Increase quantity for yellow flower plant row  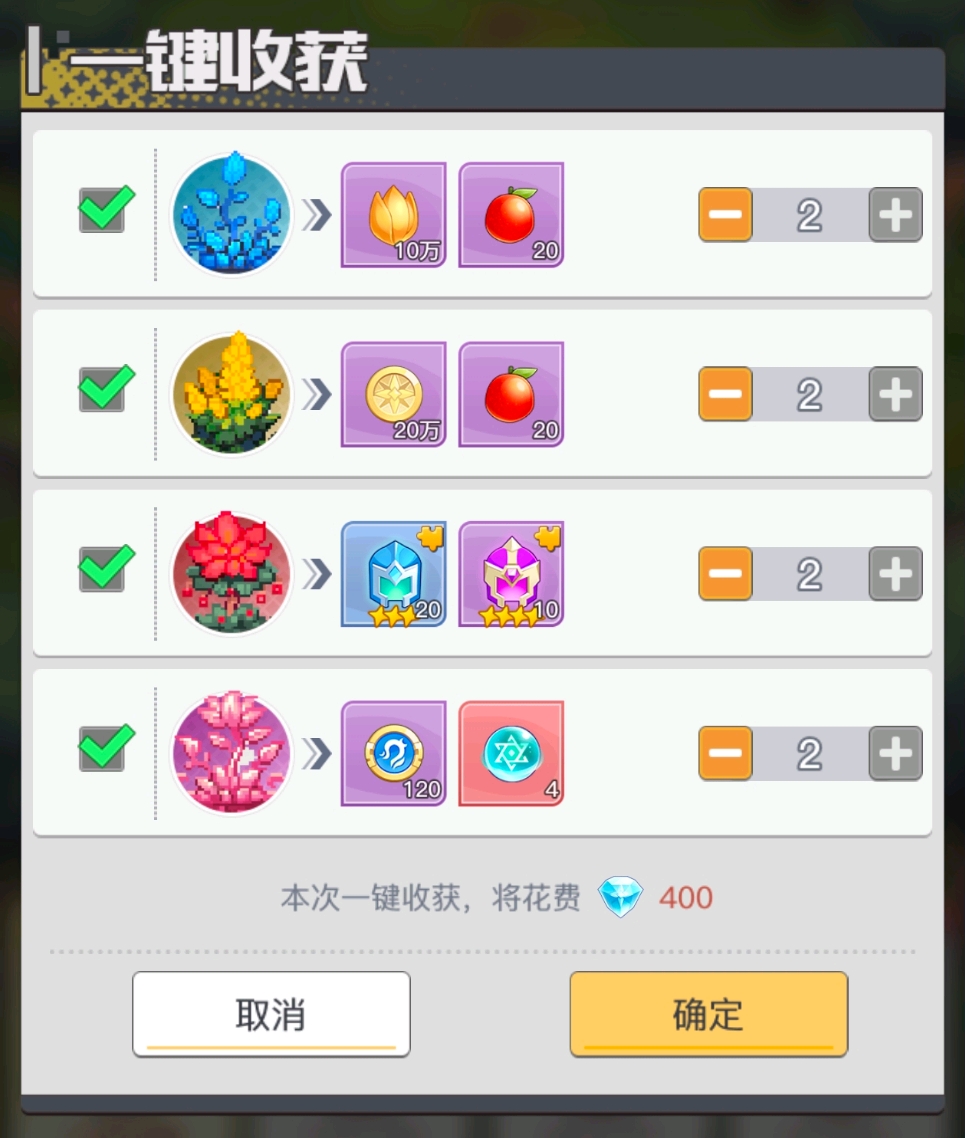coord(896,394)
